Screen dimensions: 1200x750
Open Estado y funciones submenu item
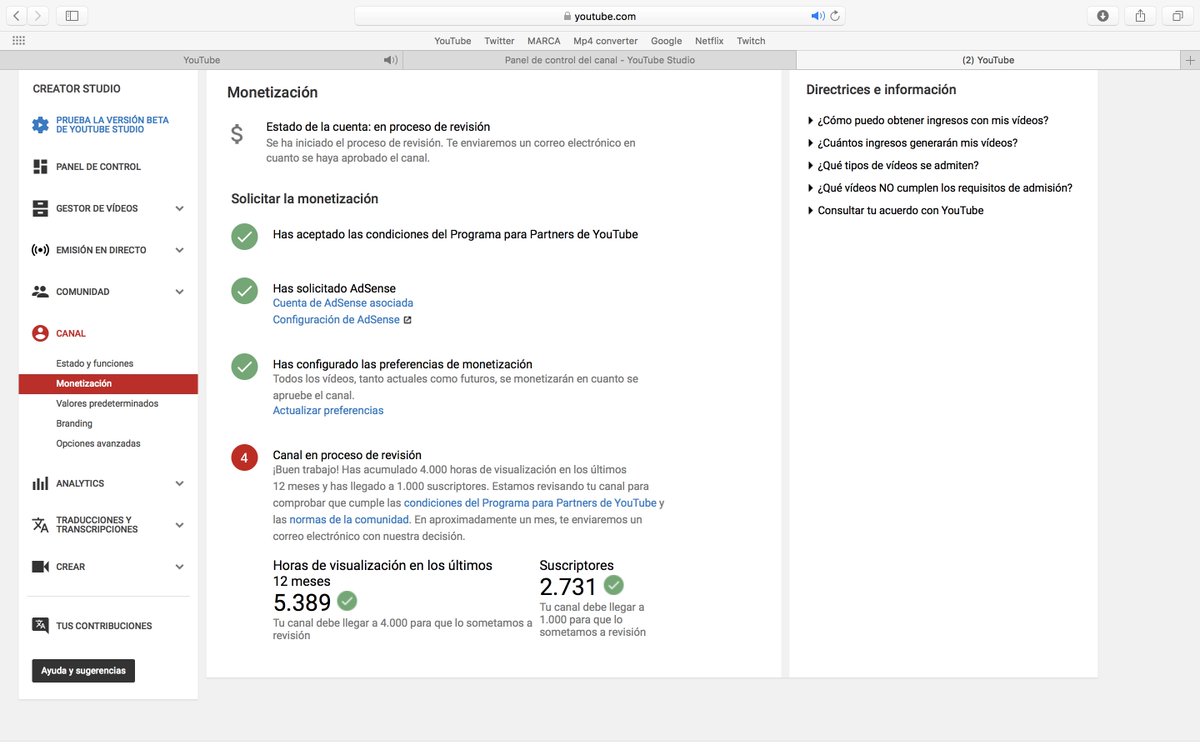(95, 364)
